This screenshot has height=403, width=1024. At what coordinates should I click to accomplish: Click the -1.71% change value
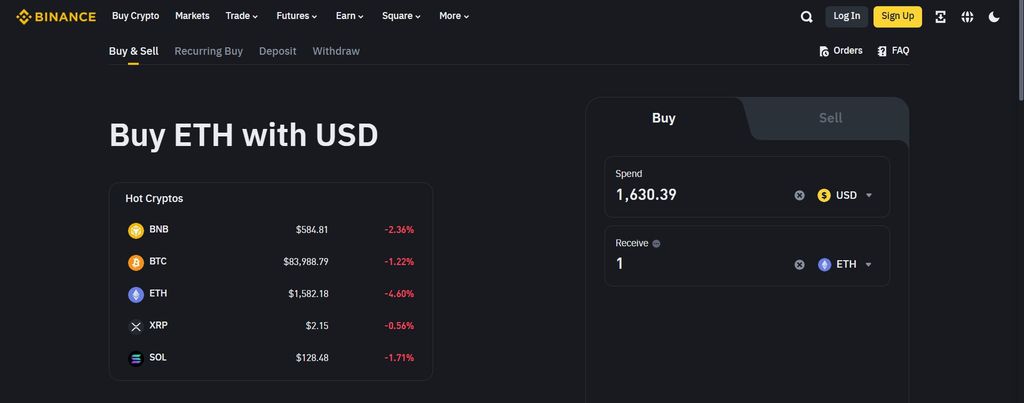click(x=399, y=358)
